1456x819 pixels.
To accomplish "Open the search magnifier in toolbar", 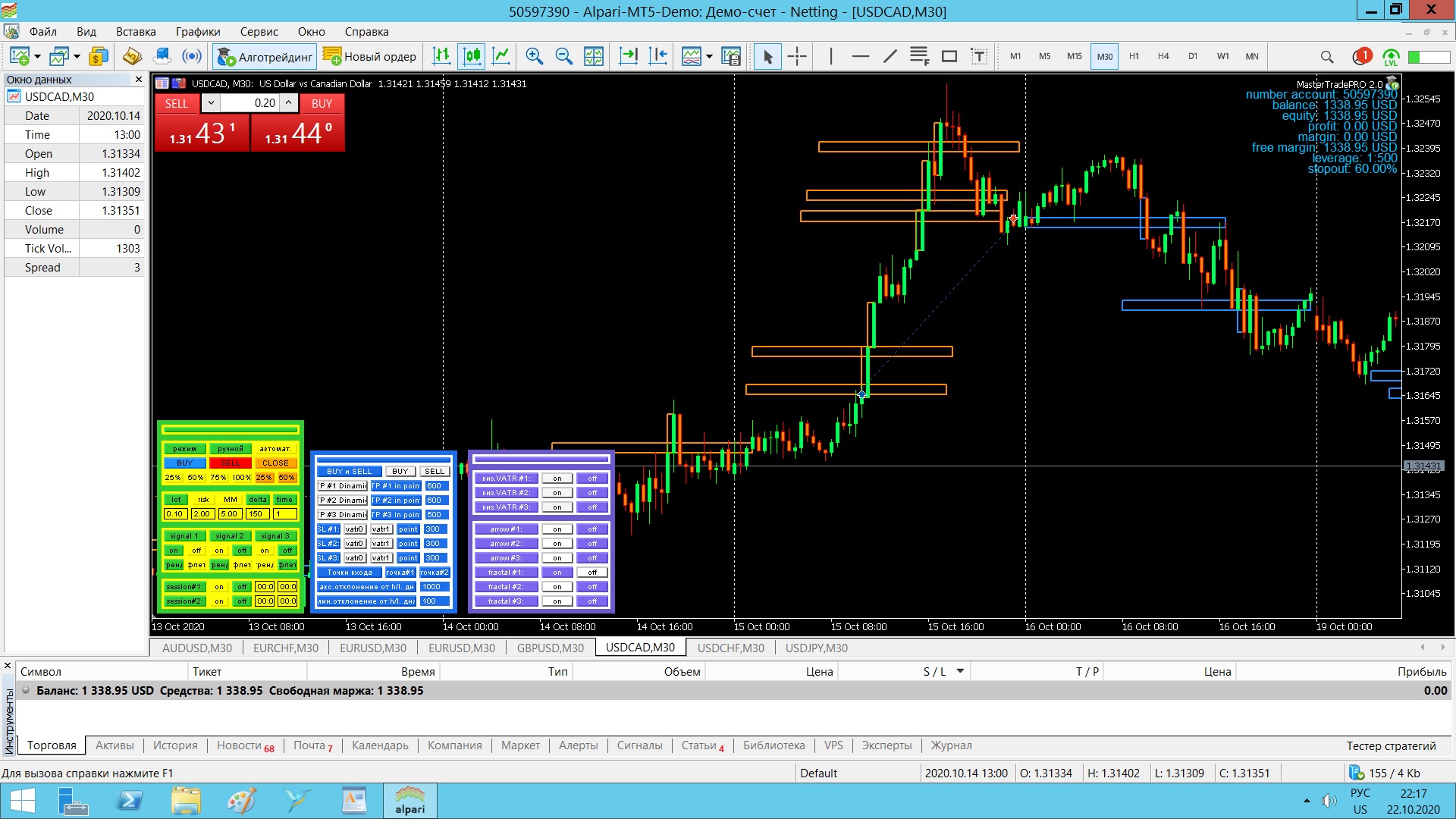I will tap(1326, 57).
